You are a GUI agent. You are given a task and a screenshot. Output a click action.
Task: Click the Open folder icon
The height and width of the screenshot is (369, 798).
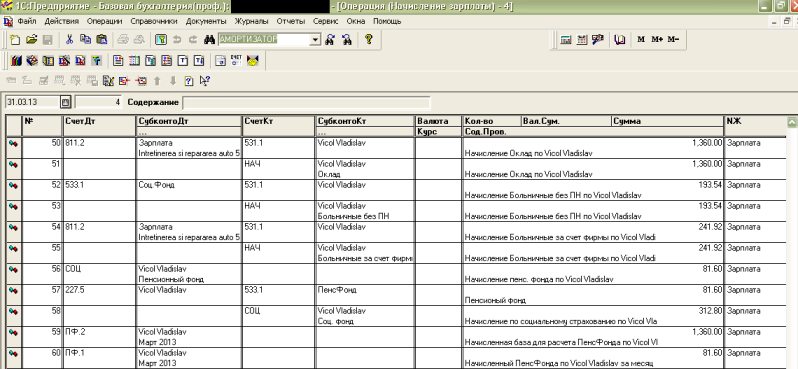[31, 39]
